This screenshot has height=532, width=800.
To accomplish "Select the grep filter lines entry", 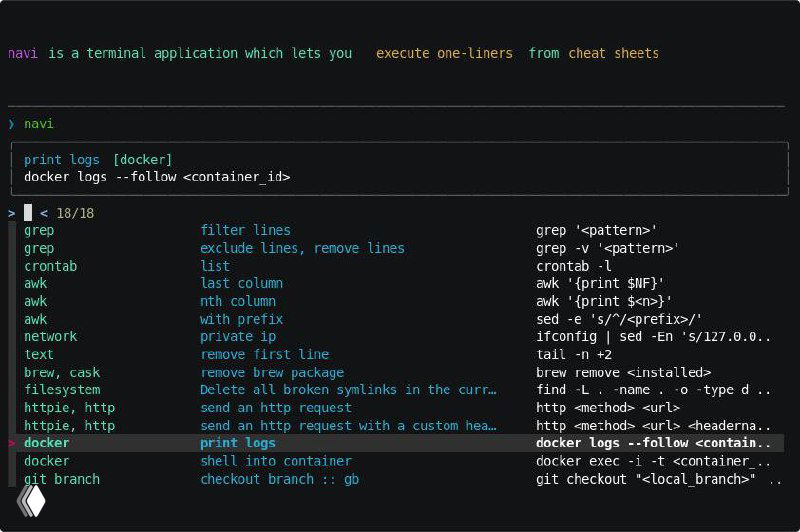I will [x=245, y=230].
